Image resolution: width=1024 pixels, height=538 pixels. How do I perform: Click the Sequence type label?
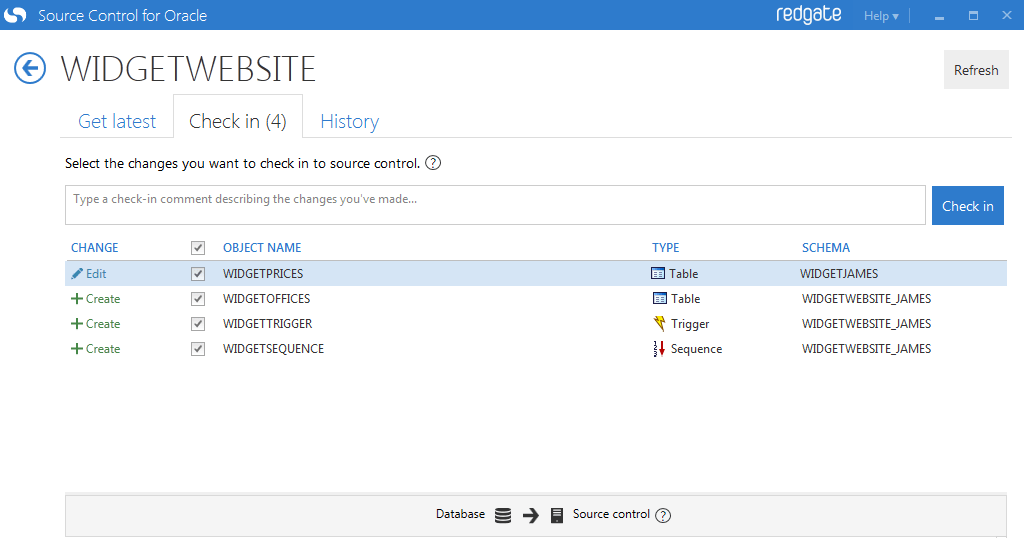coord(696,349)
